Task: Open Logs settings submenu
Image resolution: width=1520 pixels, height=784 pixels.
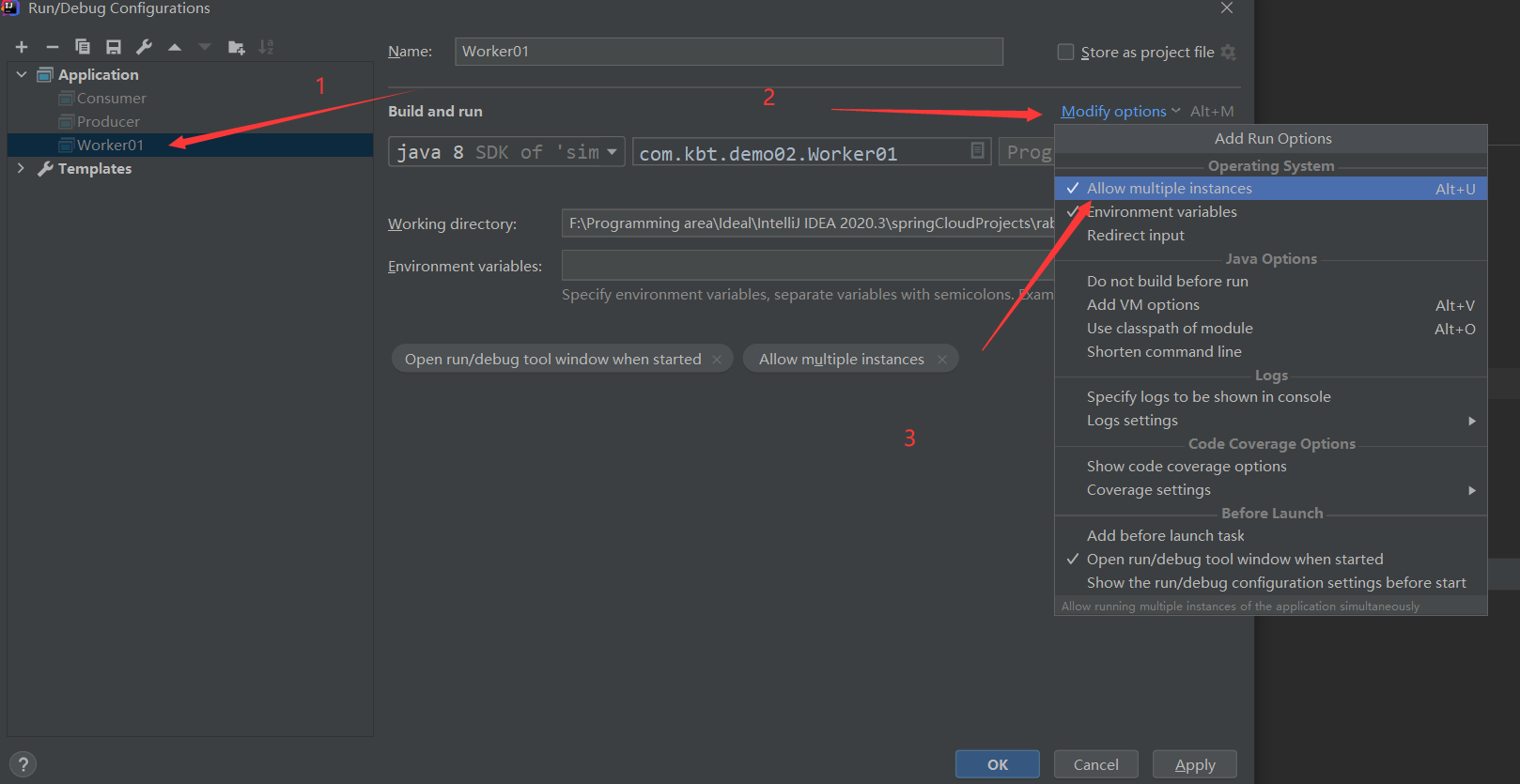Action: [1132, 421]
